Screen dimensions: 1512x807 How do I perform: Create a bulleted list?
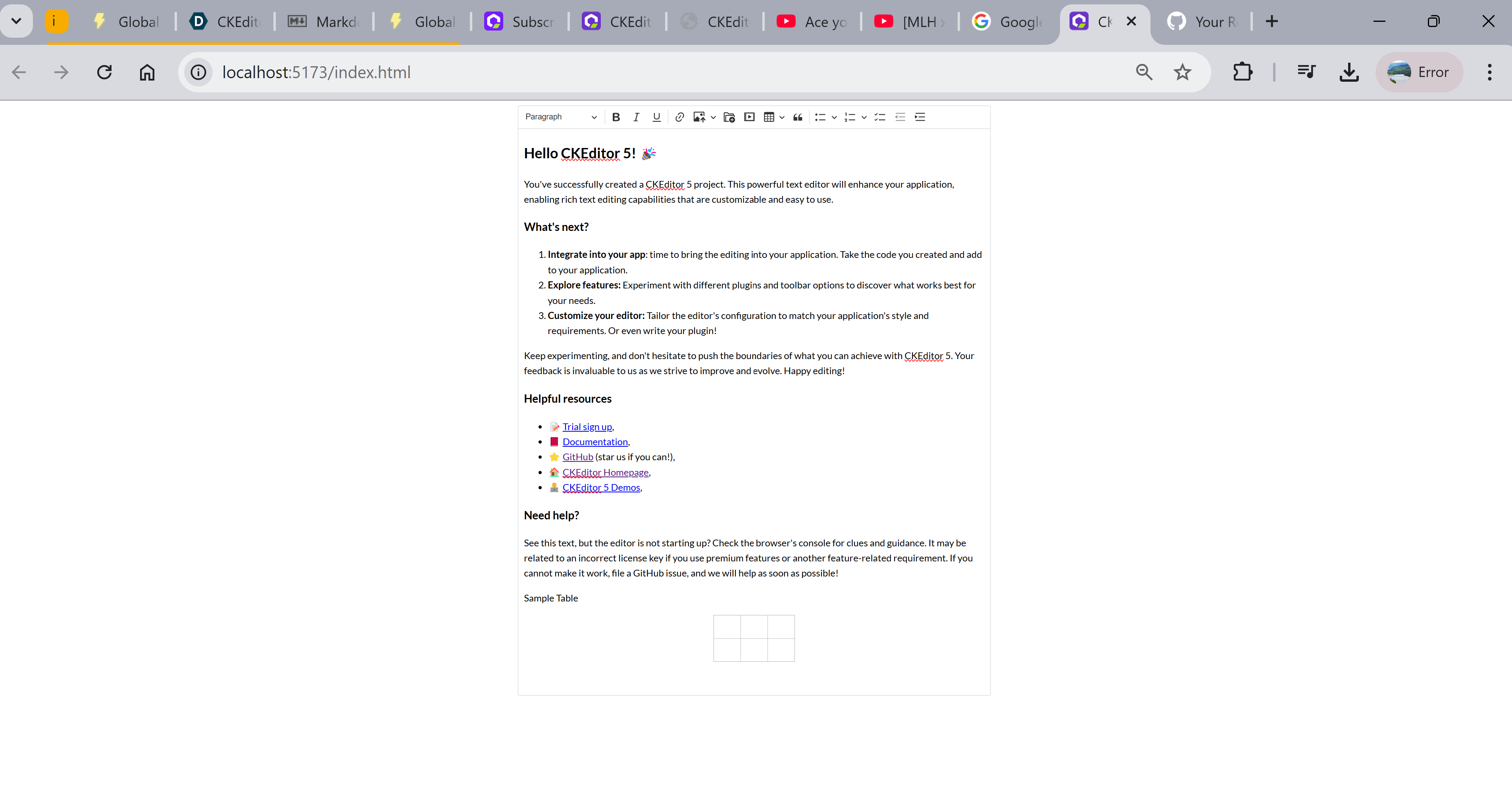(x=821, y=117)
